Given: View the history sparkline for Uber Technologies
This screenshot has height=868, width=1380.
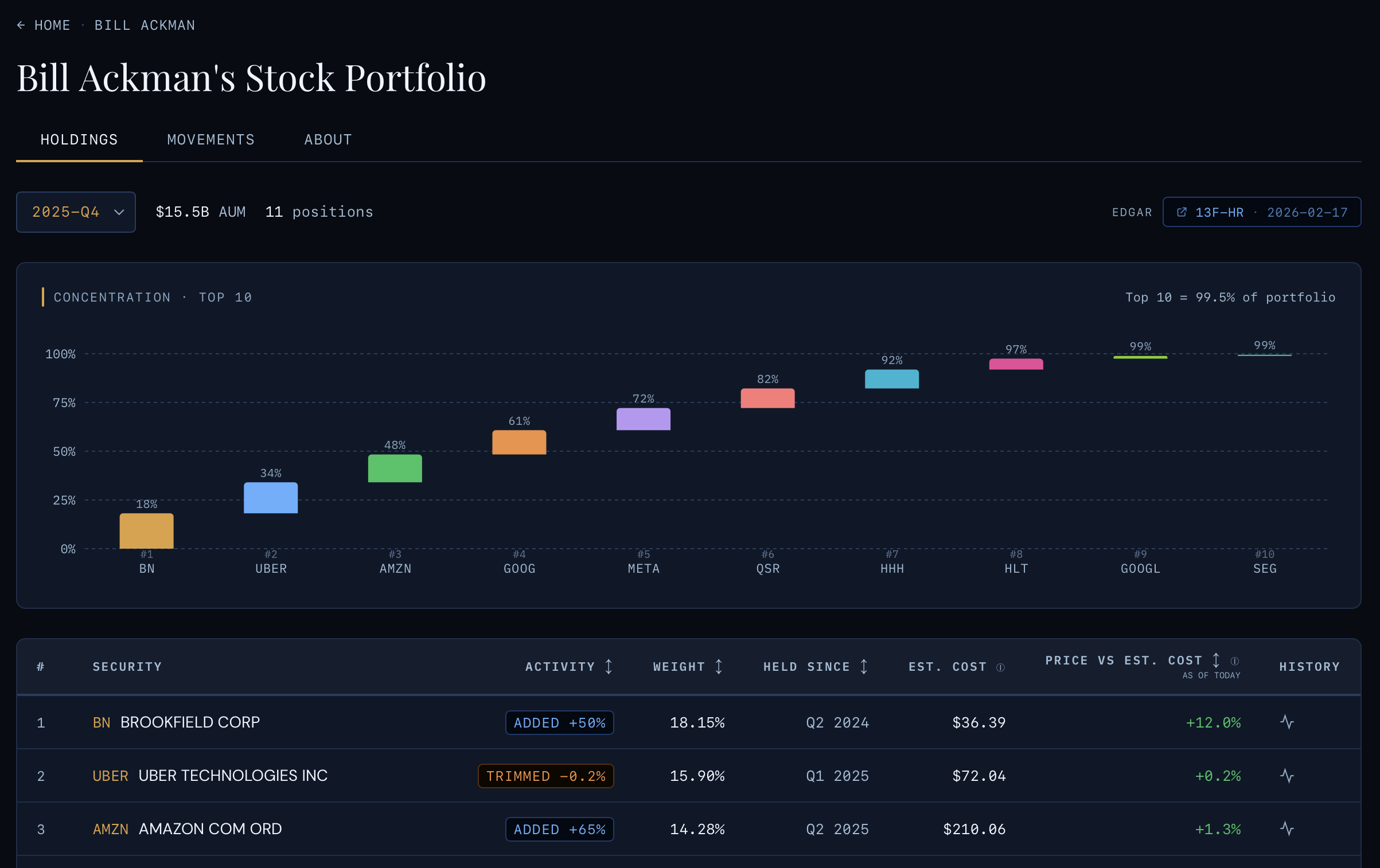Looking at the screenshot, I should click(x=1287, y=776).
